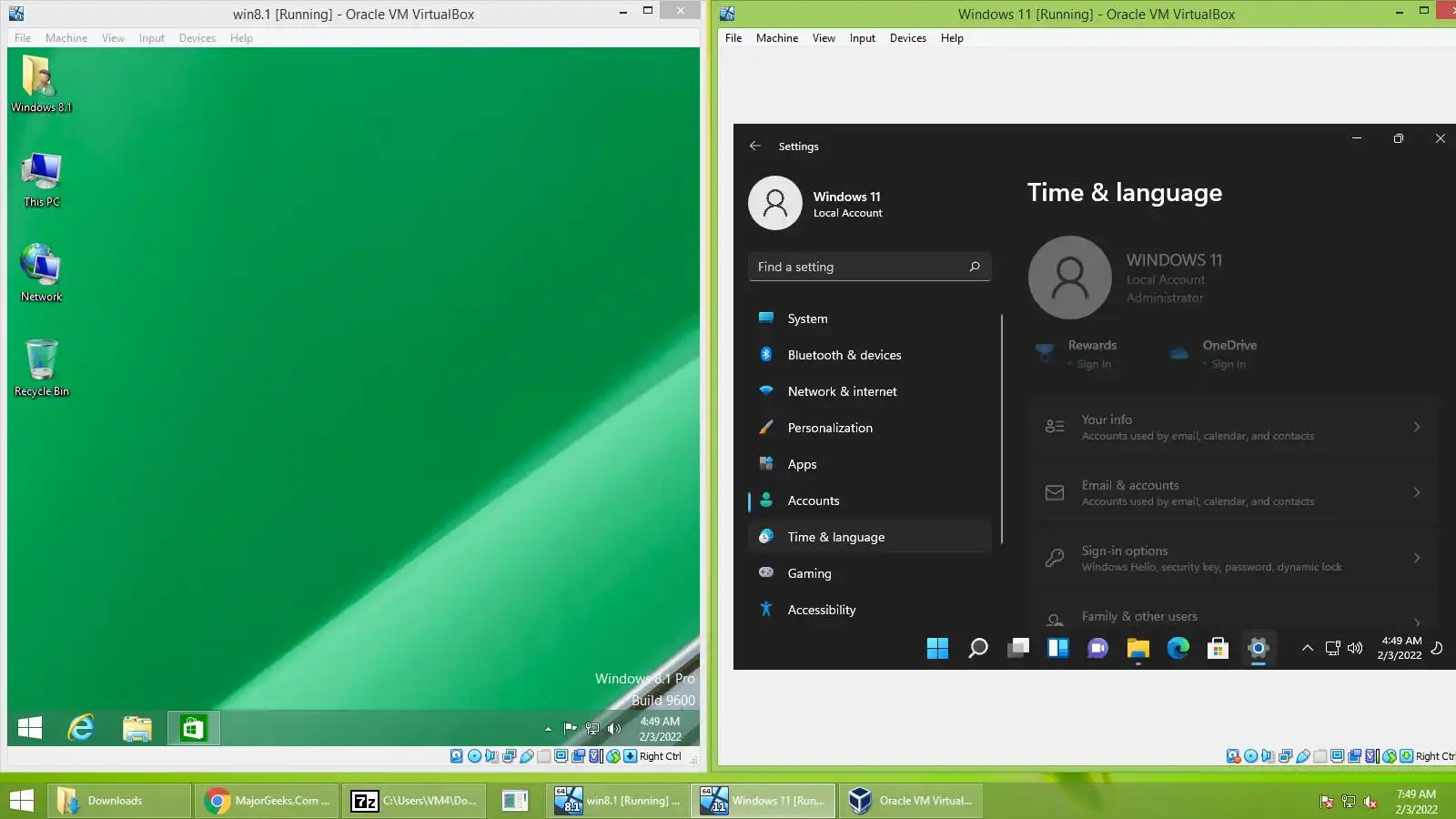The image size is (1456, 819).
Task: Open Bluetooth & devices settings
Action: [x=870, y=355]
